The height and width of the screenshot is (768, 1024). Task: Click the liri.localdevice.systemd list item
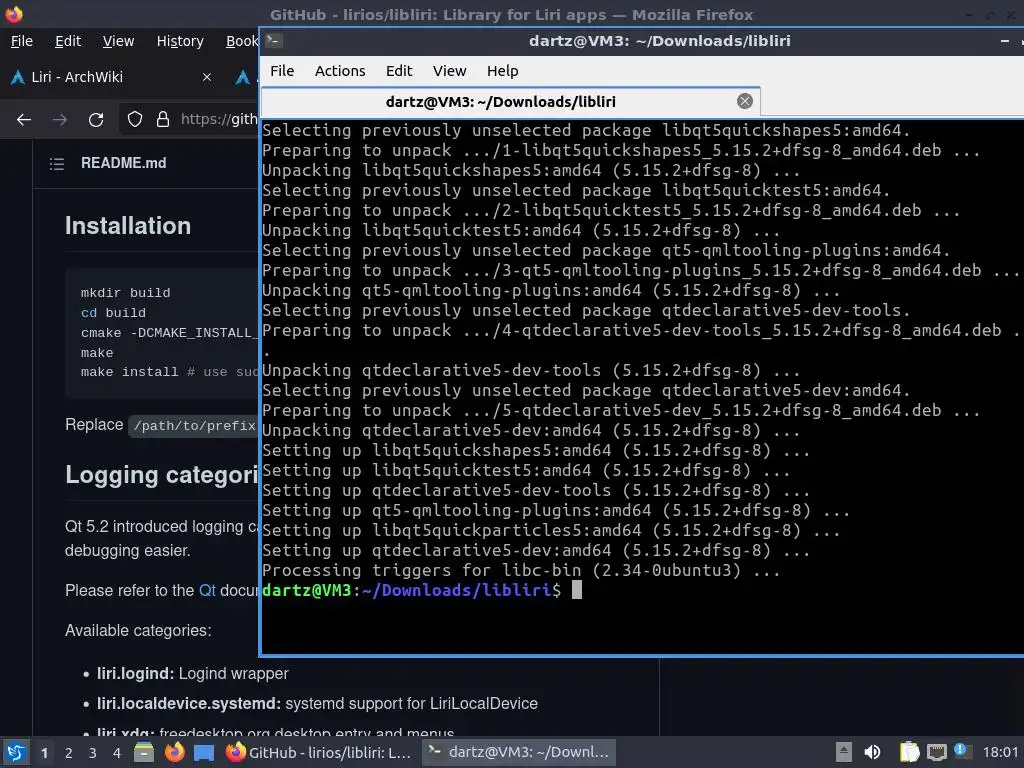[317, 703]
